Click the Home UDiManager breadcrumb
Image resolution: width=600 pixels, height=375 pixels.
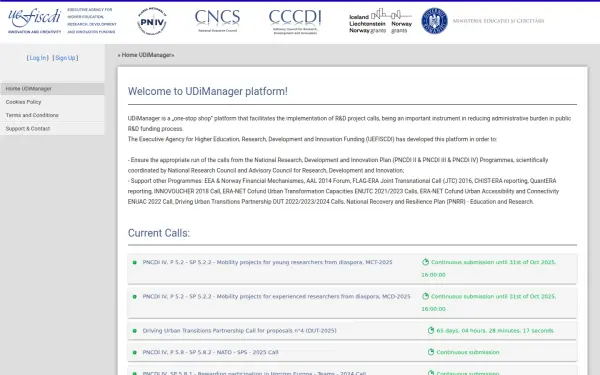click(146, 55)
